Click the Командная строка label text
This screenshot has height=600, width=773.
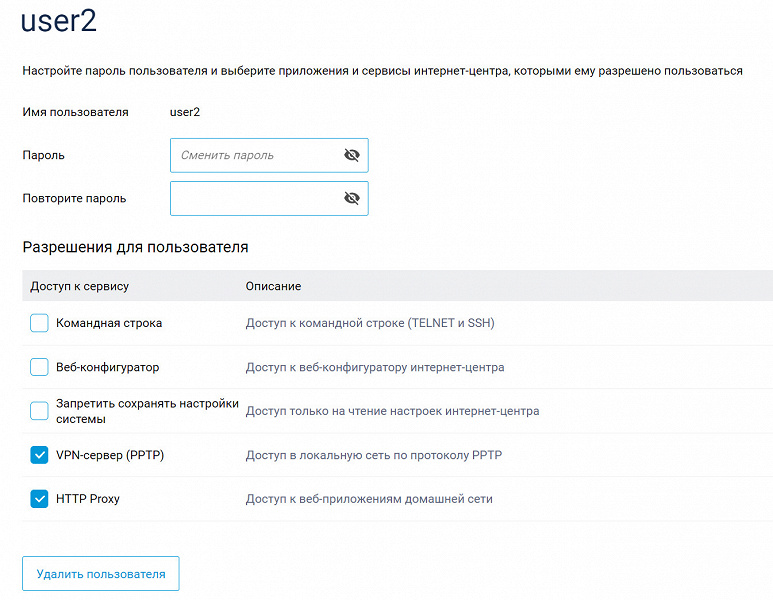[x=109, y=323]
